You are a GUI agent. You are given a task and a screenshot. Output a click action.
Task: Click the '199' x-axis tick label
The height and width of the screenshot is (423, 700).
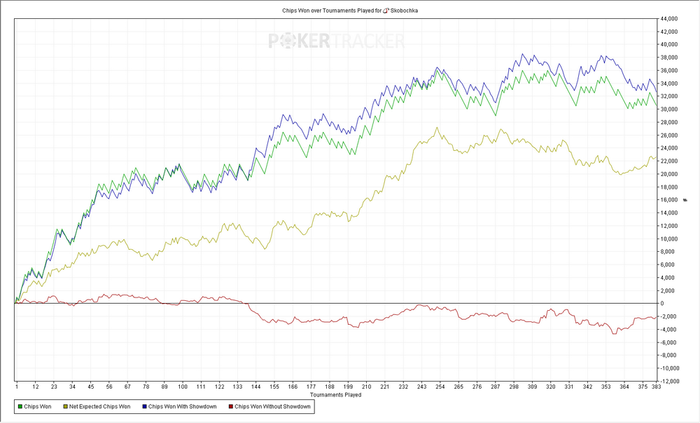[348, 387]
